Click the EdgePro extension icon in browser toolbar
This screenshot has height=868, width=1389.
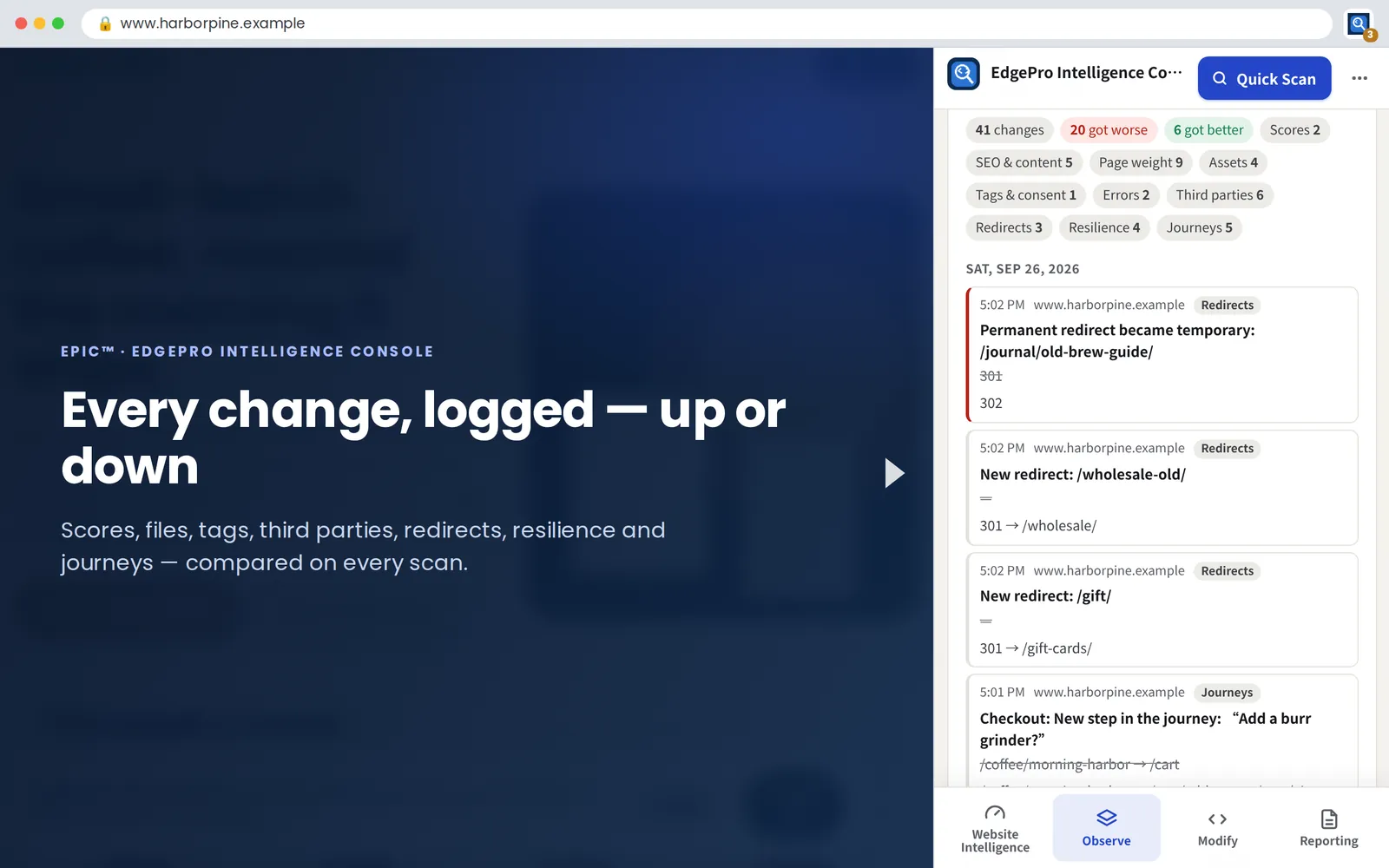click(x=1359, y=23)
